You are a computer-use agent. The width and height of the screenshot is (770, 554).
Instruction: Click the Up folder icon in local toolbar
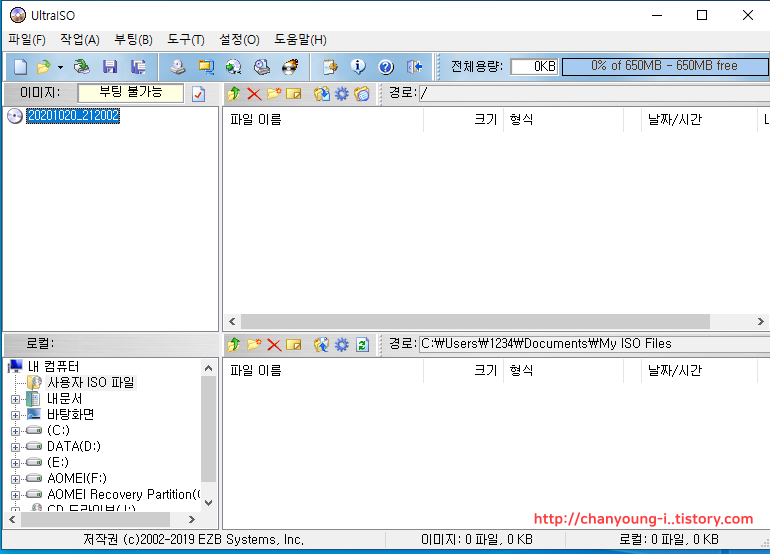tap(234, 344)
